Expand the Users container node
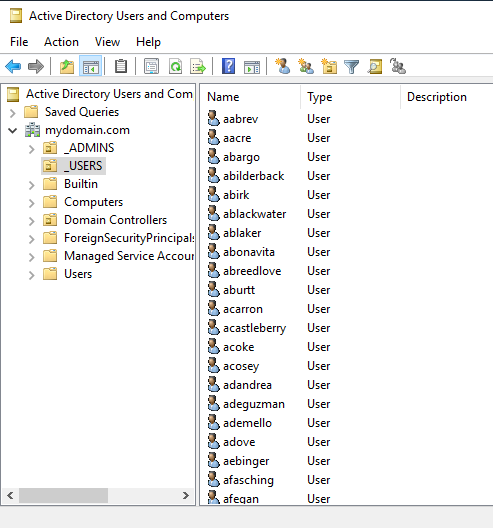Image resolution: width=493 pixels, height=528 pixels. pos(31,275)
